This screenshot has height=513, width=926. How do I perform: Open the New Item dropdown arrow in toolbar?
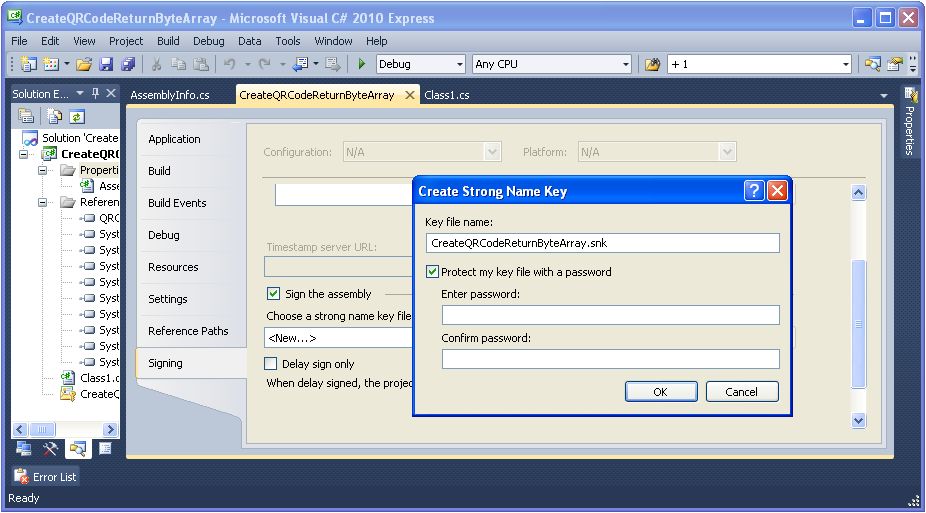(x=67, y=64)
